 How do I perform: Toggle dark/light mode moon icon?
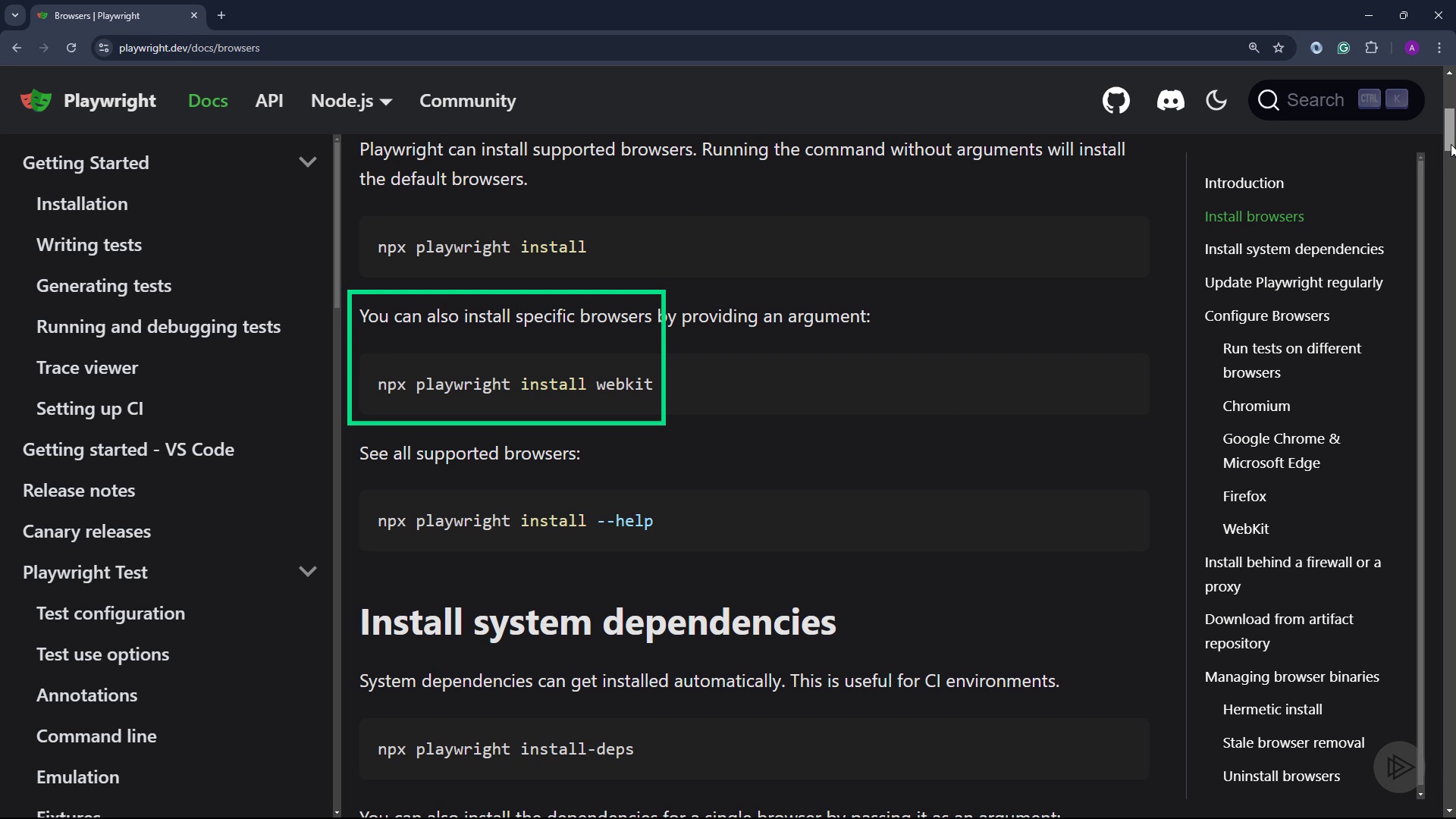tap(1216, 100)
